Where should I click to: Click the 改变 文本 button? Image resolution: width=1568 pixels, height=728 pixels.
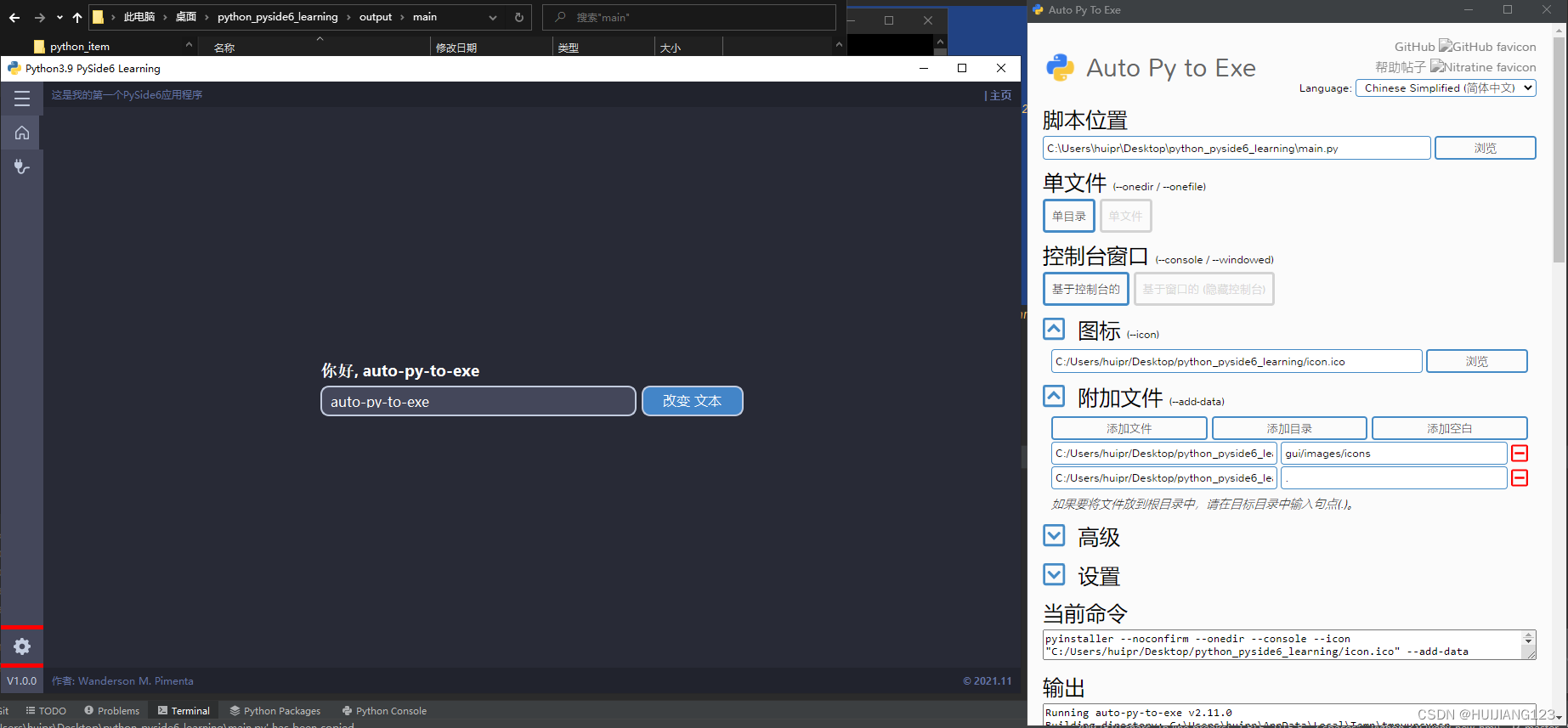692,401
